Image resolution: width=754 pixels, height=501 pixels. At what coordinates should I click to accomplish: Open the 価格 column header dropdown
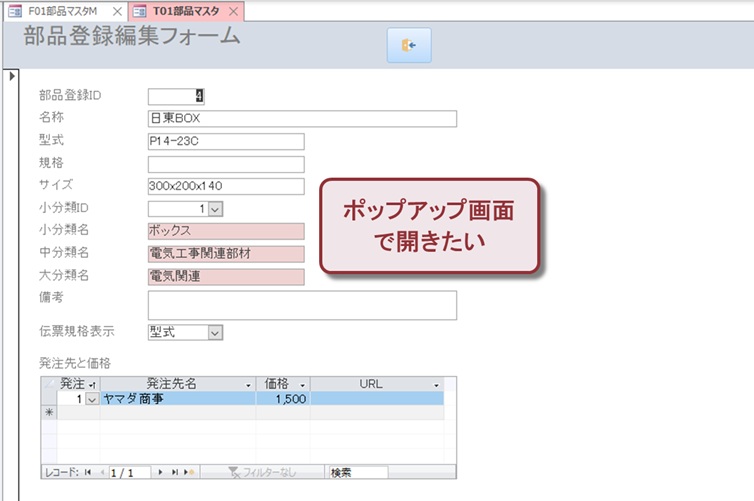tap(302, 384)
